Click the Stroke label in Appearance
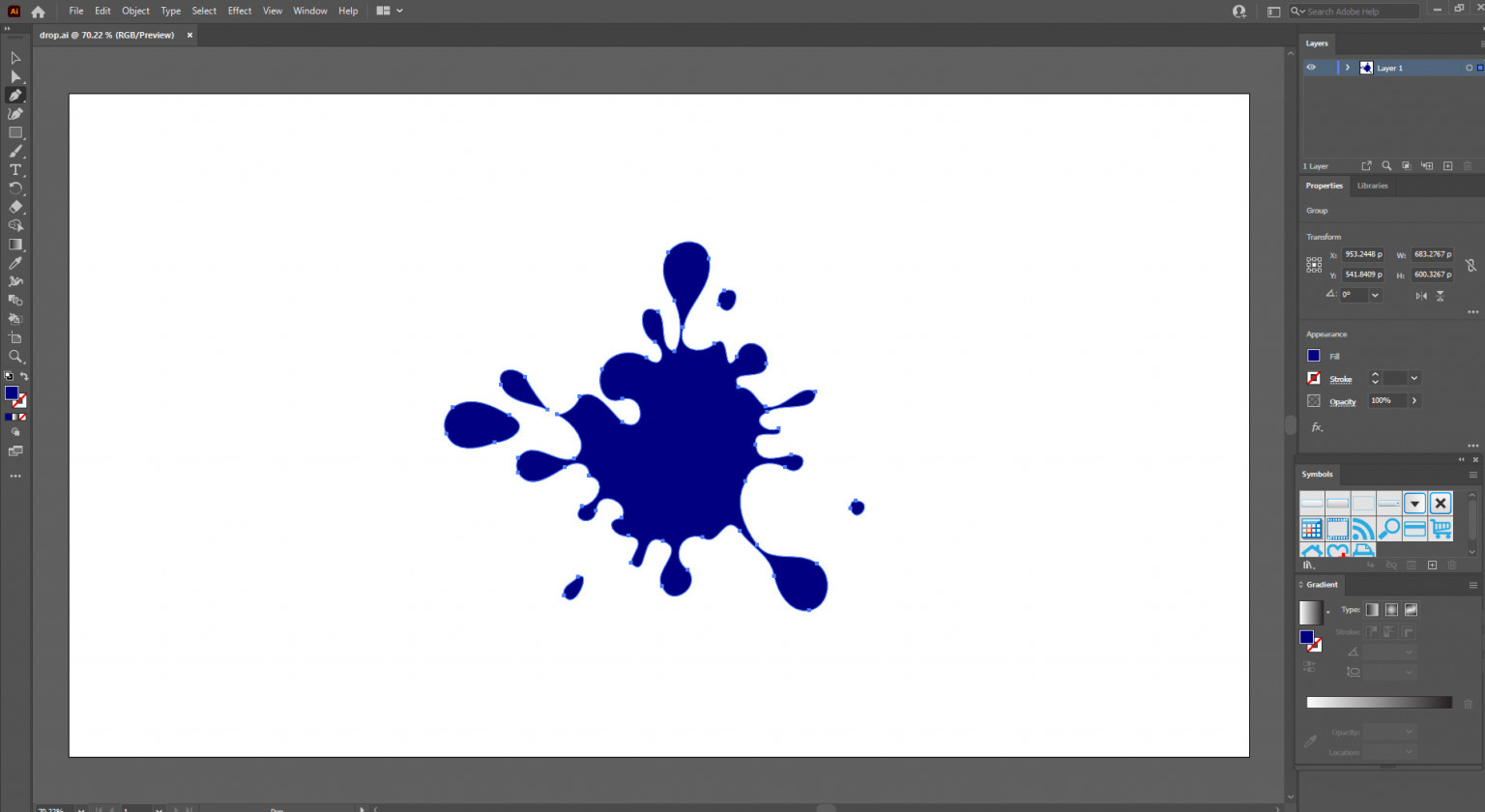Screen dimensions: 1485x812 (1340, 379)
